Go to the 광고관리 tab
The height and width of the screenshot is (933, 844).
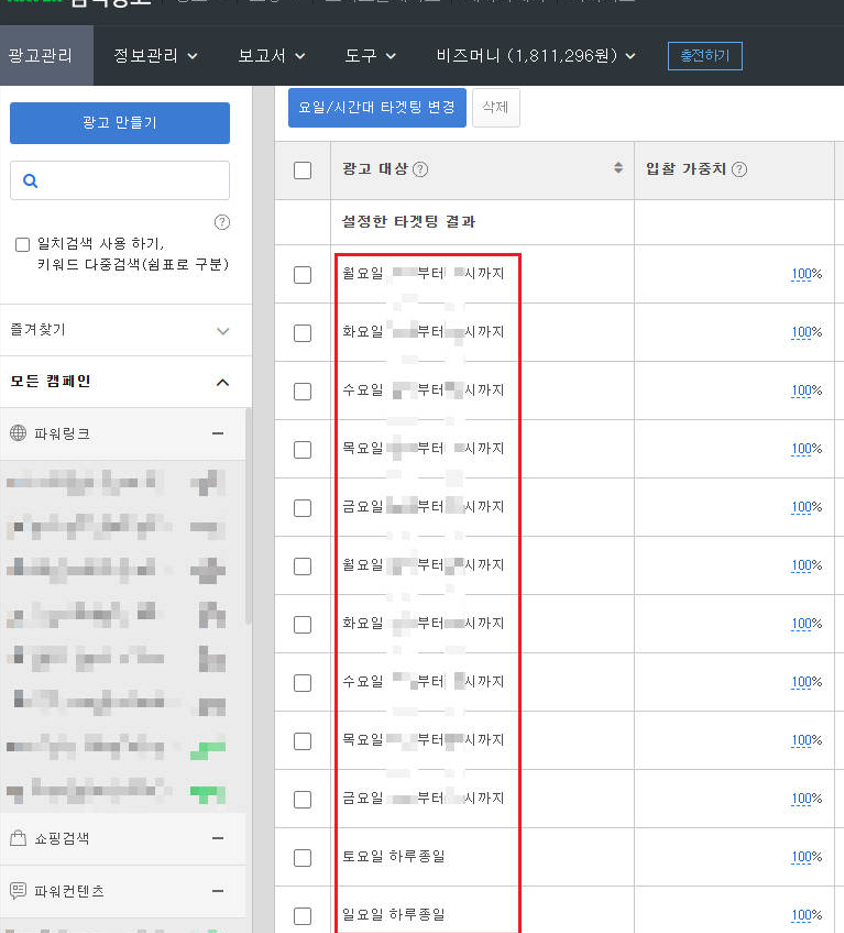(46, 55)
